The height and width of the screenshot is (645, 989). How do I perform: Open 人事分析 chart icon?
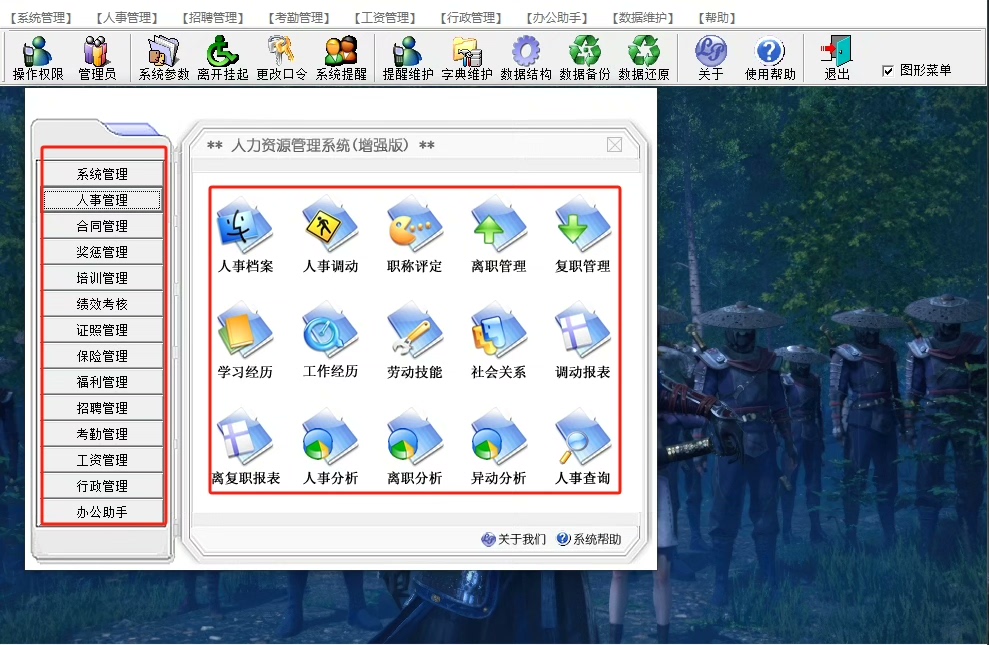tap(330, 446)
